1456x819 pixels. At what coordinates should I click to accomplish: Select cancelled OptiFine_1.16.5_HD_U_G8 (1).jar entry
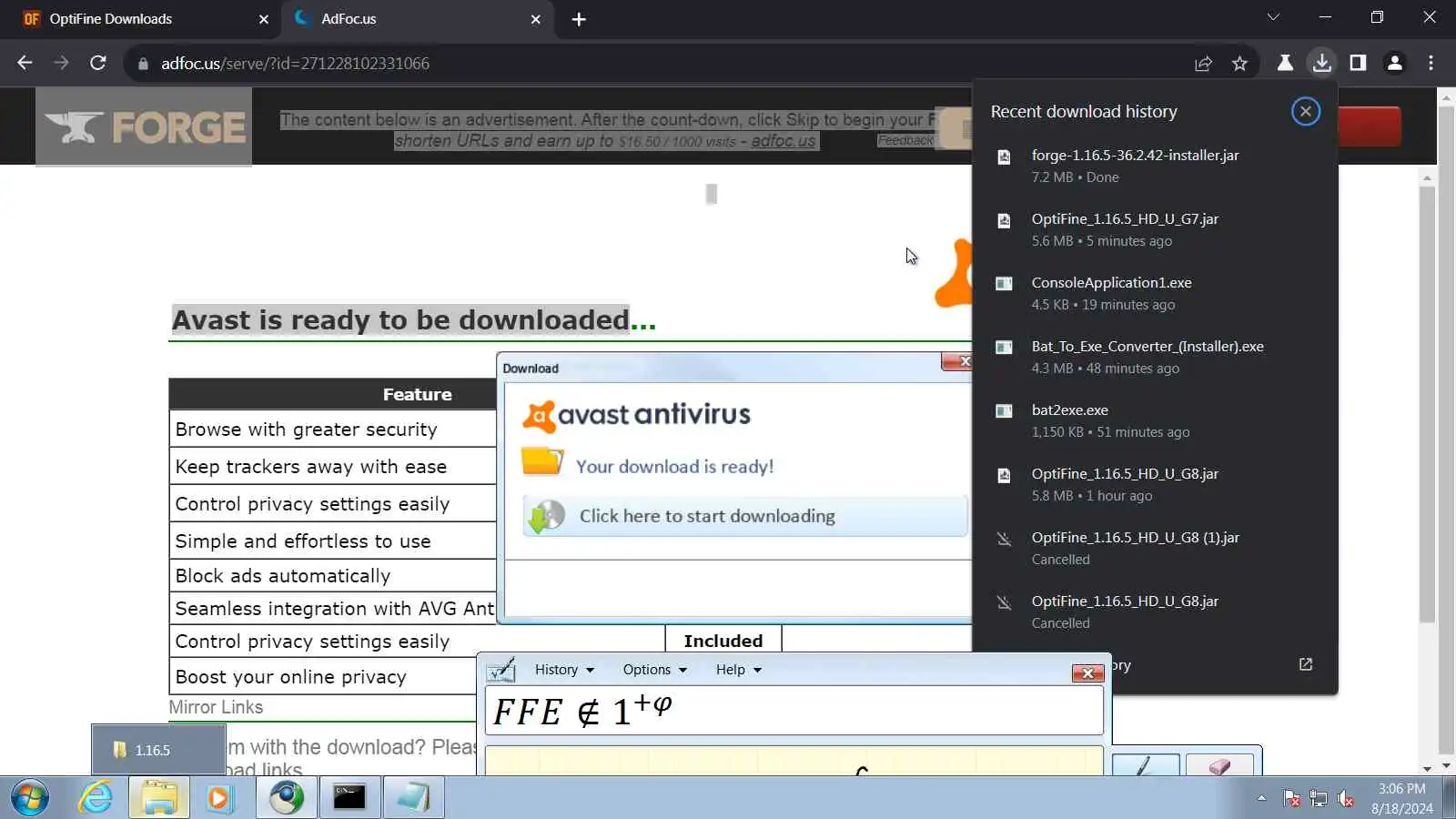[1155, 548]
